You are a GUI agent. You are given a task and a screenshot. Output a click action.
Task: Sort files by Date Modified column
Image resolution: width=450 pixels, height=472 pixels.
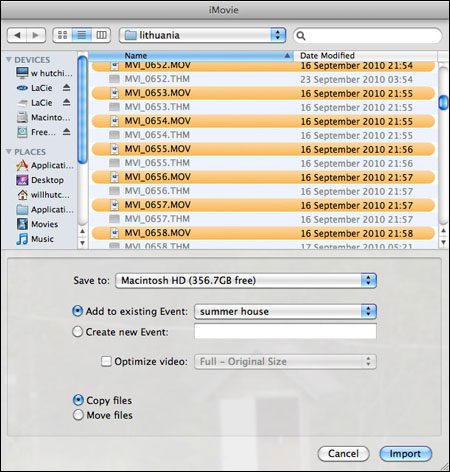[x=365, y=56]
